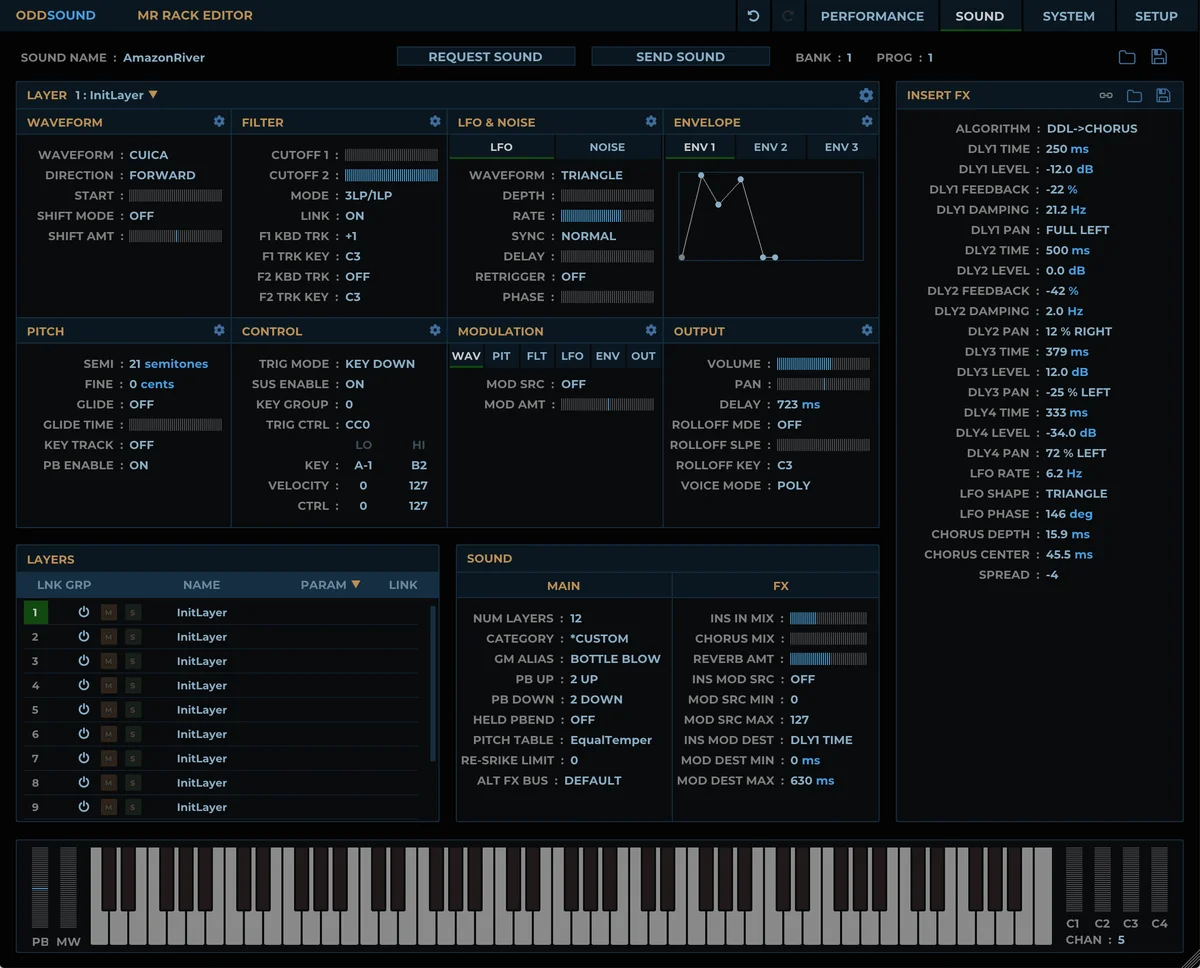The image size is (1200, 968).
Task: Save Insert FX preset with floppy icon
Action: click(x=1163, y=95)
